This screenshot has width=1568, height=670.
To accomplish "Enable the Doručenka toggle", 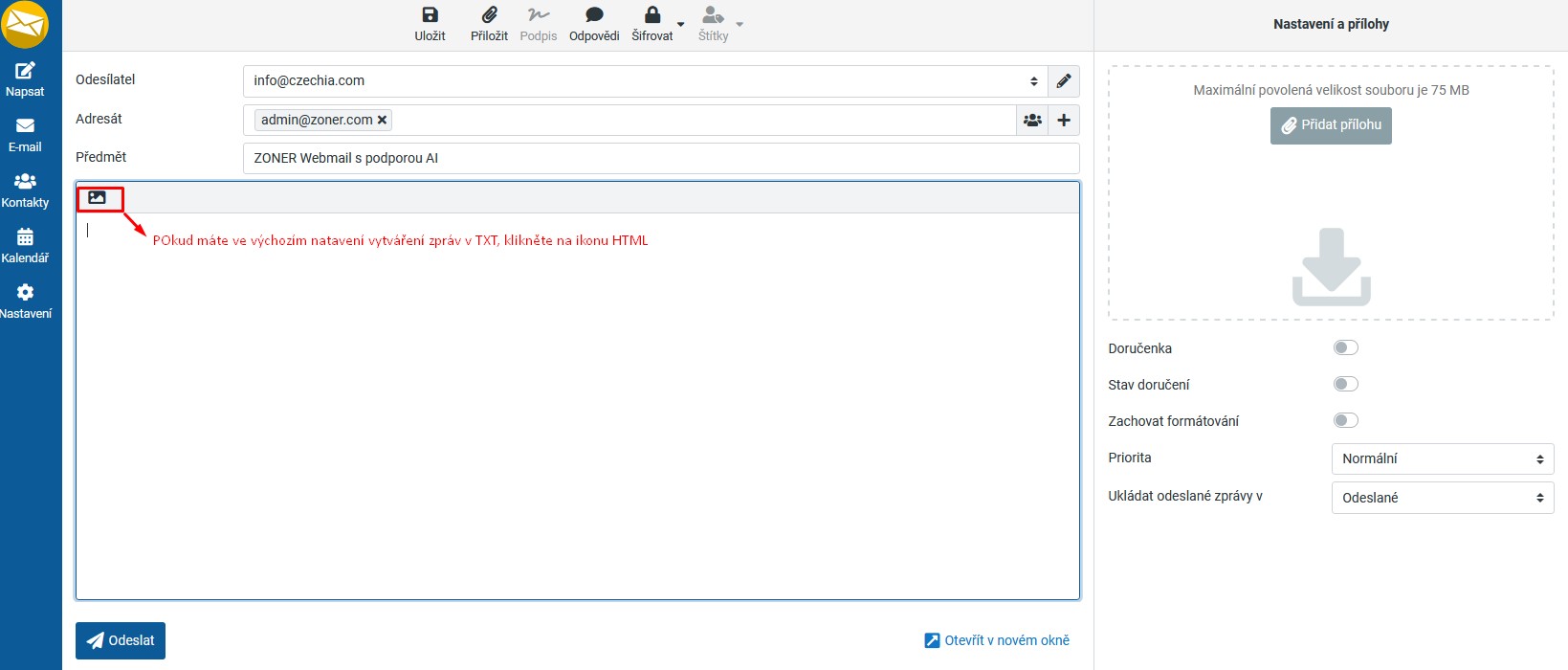I will (x=1345, y=348).
